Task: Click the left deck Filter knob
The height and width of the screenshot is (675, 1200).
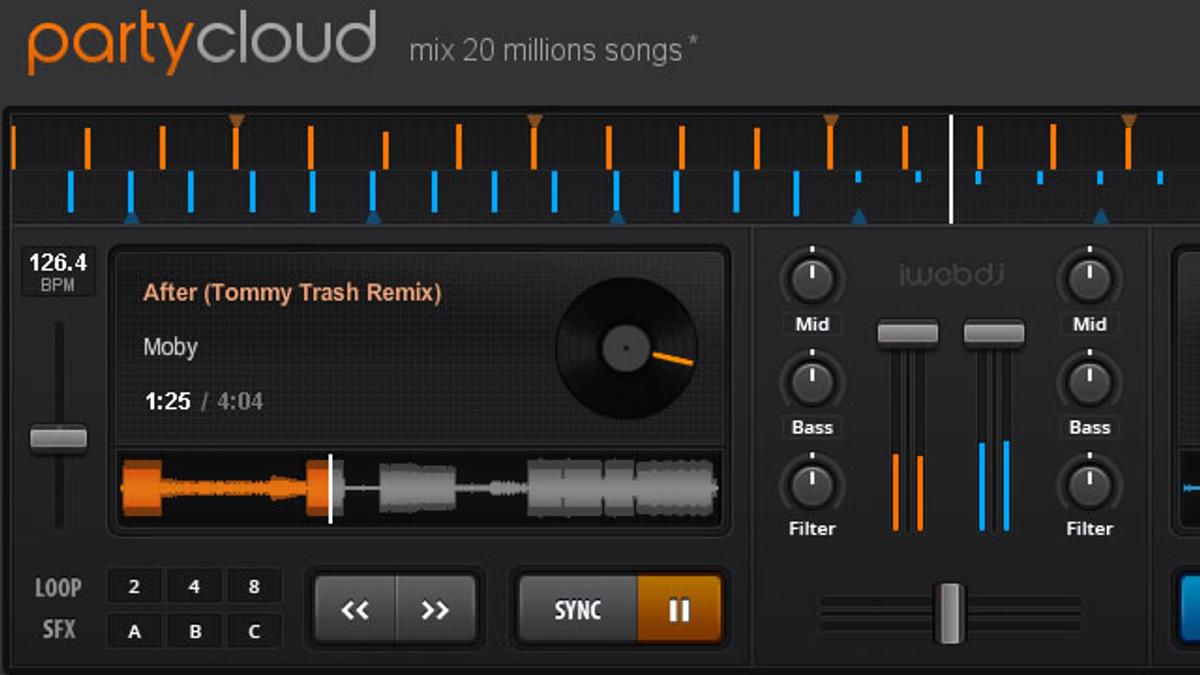Action: click(x=812, y=484)
